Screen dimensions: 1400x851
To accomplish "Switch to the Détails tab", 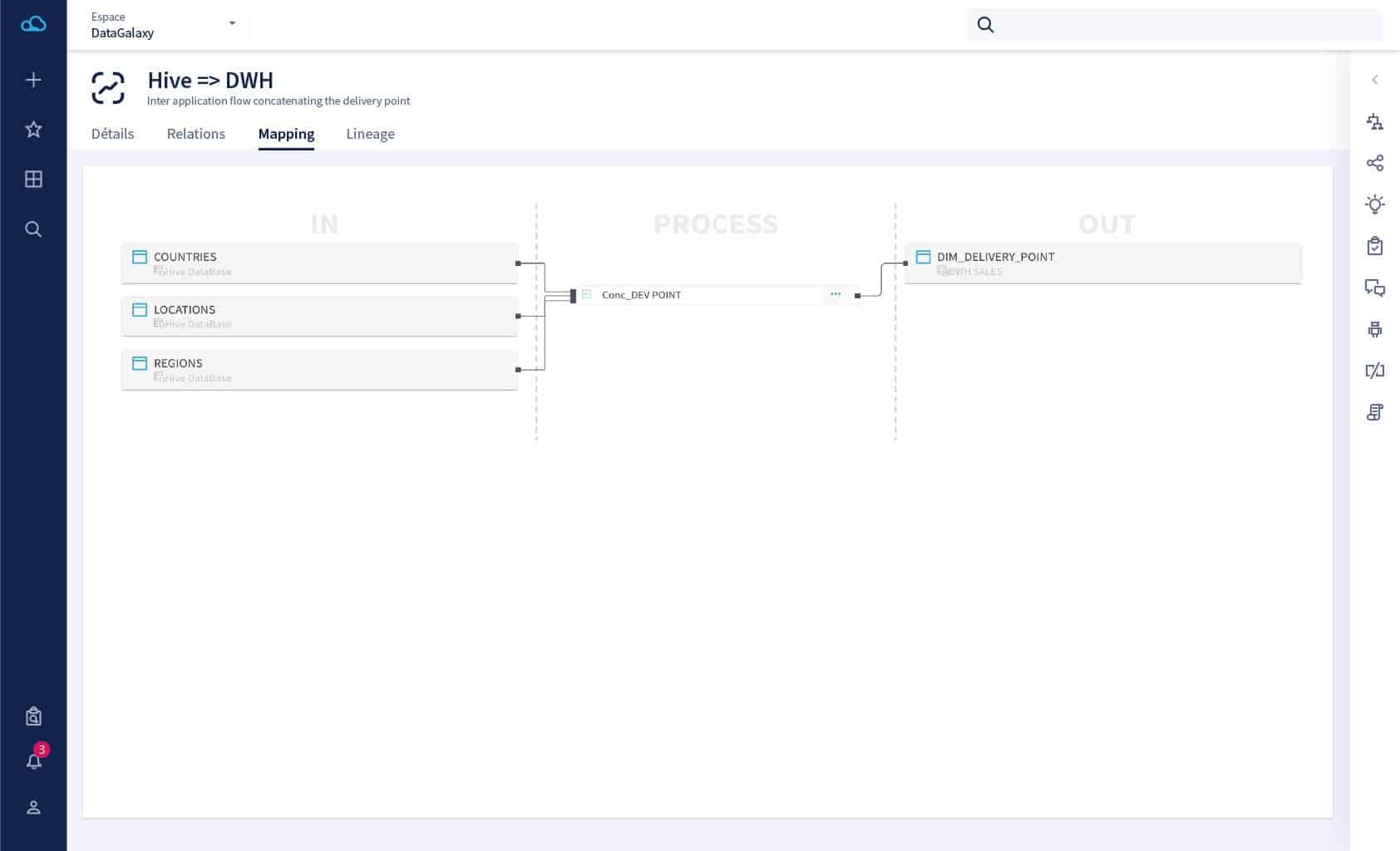I will (112, 134).
